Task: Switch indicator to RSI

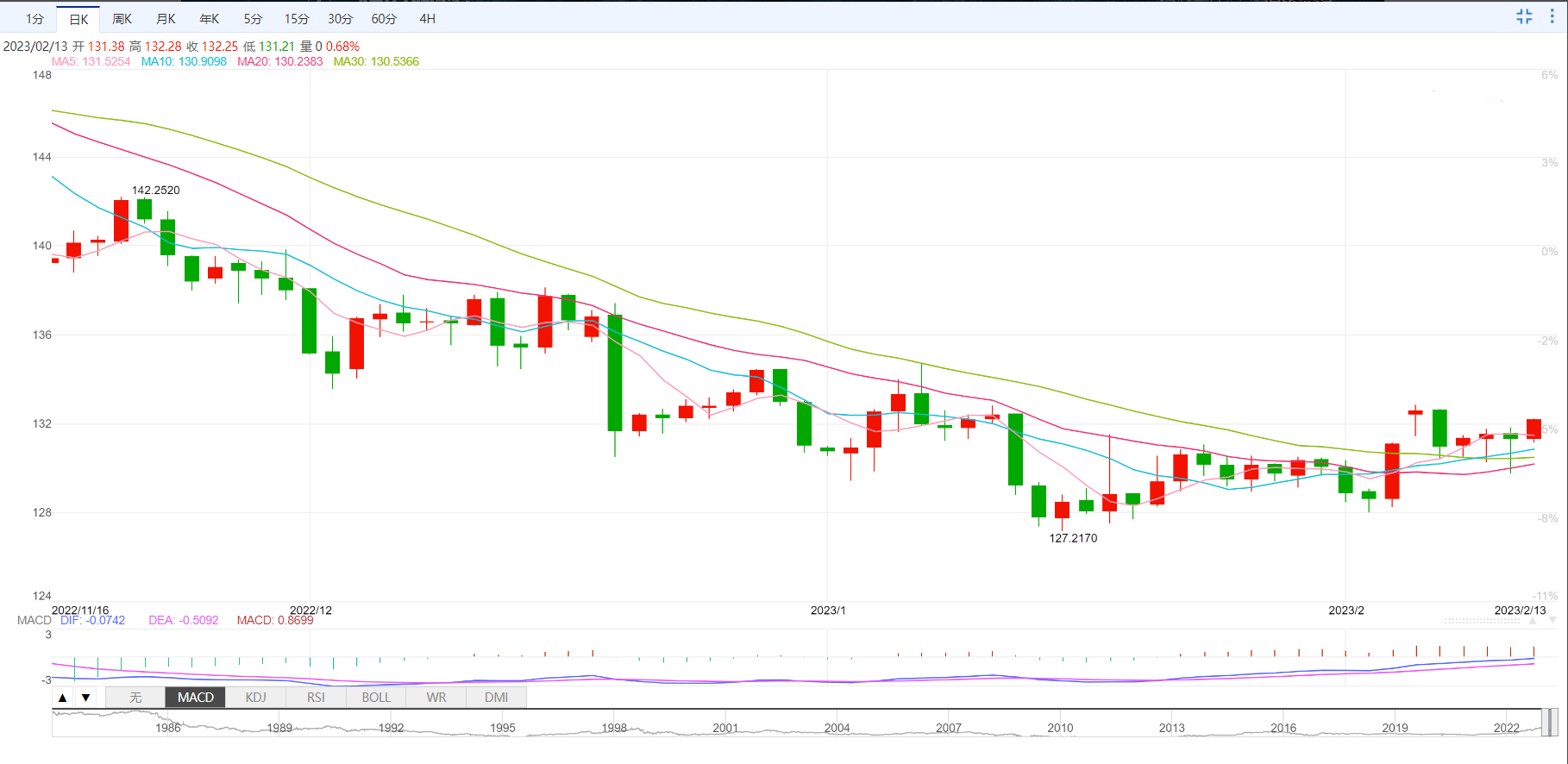Action: 316,698
